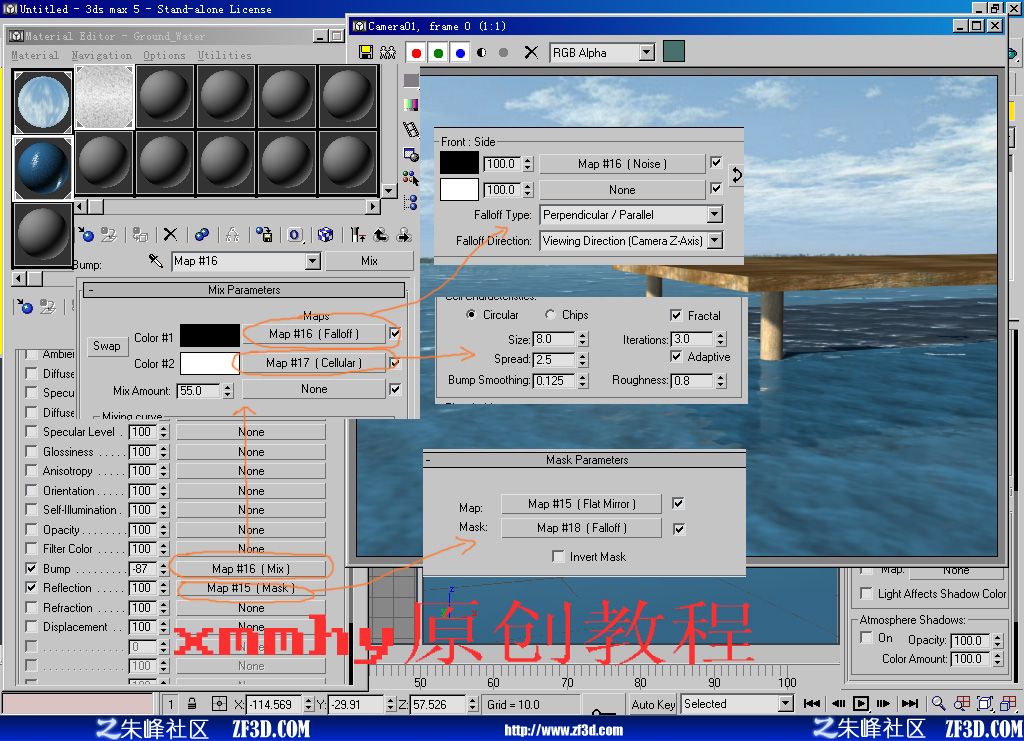1024x741 pixels.
Task: Enable the blue channel in render window
Action: click(460, 52)
